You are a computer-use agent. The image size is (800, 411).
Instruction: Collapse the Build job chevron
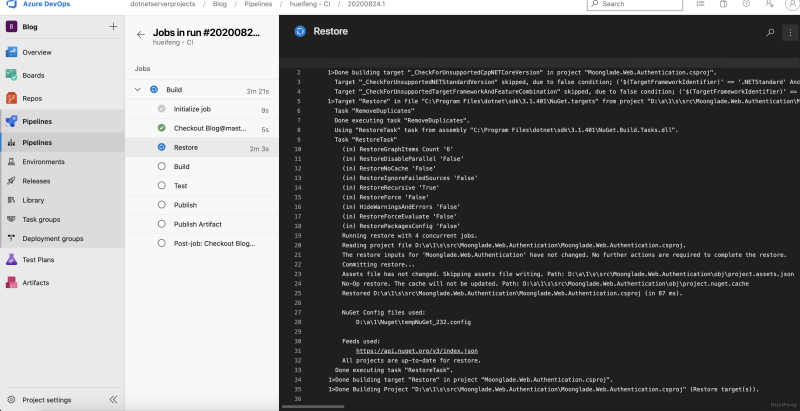[x=137, y=90]
